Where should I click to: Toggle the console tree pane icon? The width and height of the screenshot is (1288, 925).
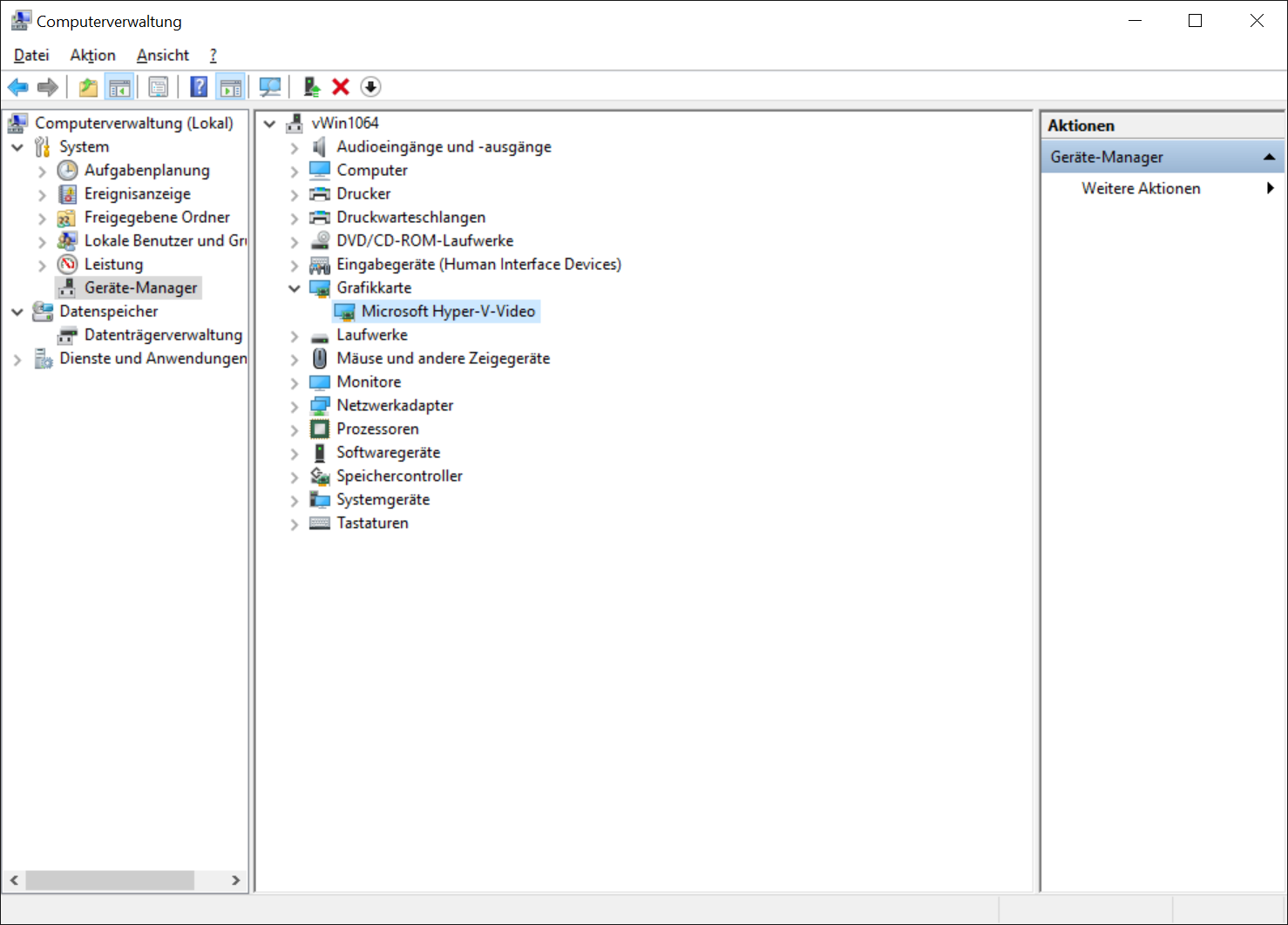click(119, 87)
